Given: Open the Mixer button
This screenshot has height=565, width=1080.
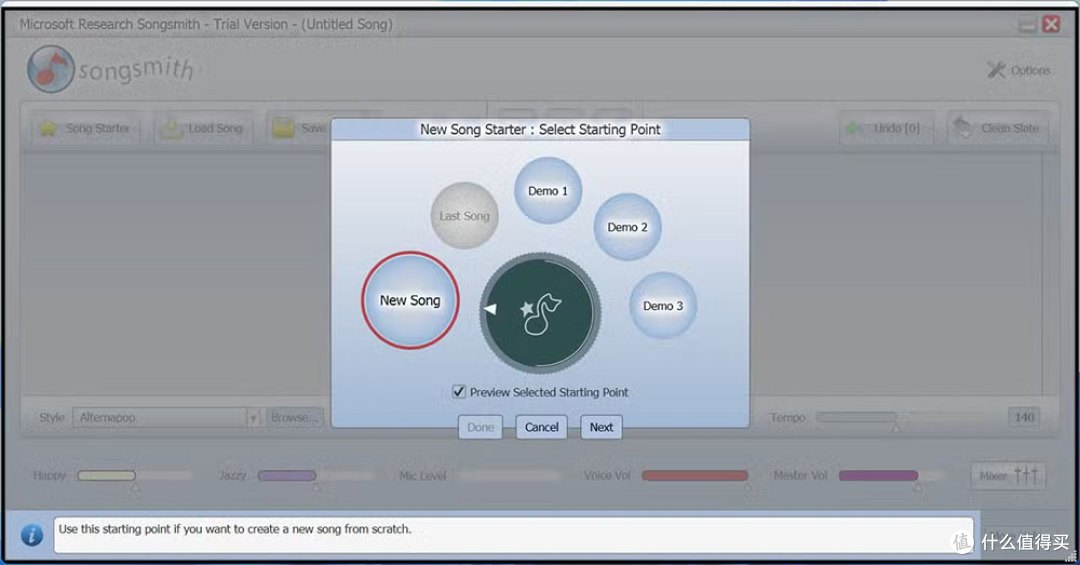Looking at the screenshot, I should (x=1008, y=475).
